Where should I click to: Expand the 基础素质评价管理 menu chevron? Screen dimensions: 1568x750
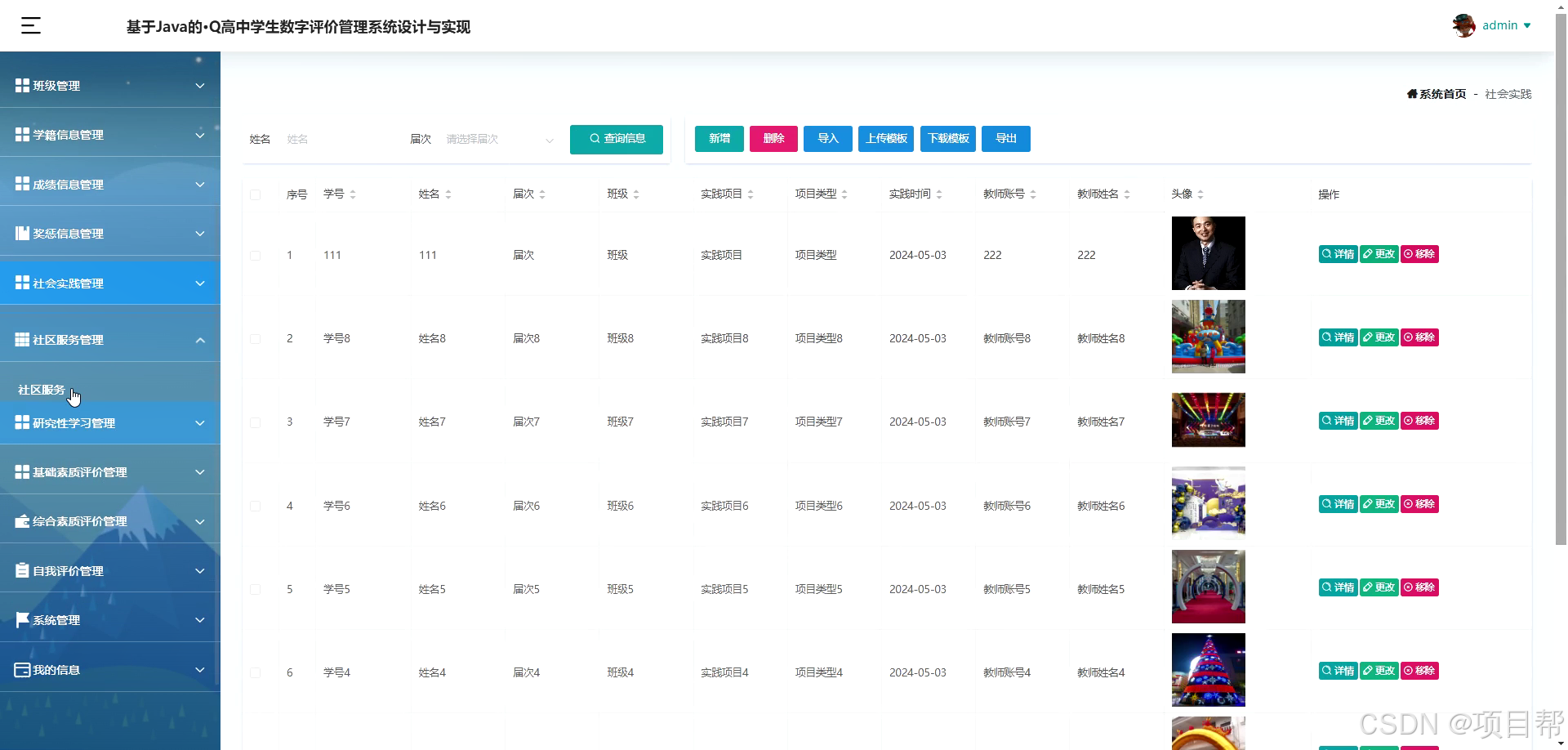point(200,472)
